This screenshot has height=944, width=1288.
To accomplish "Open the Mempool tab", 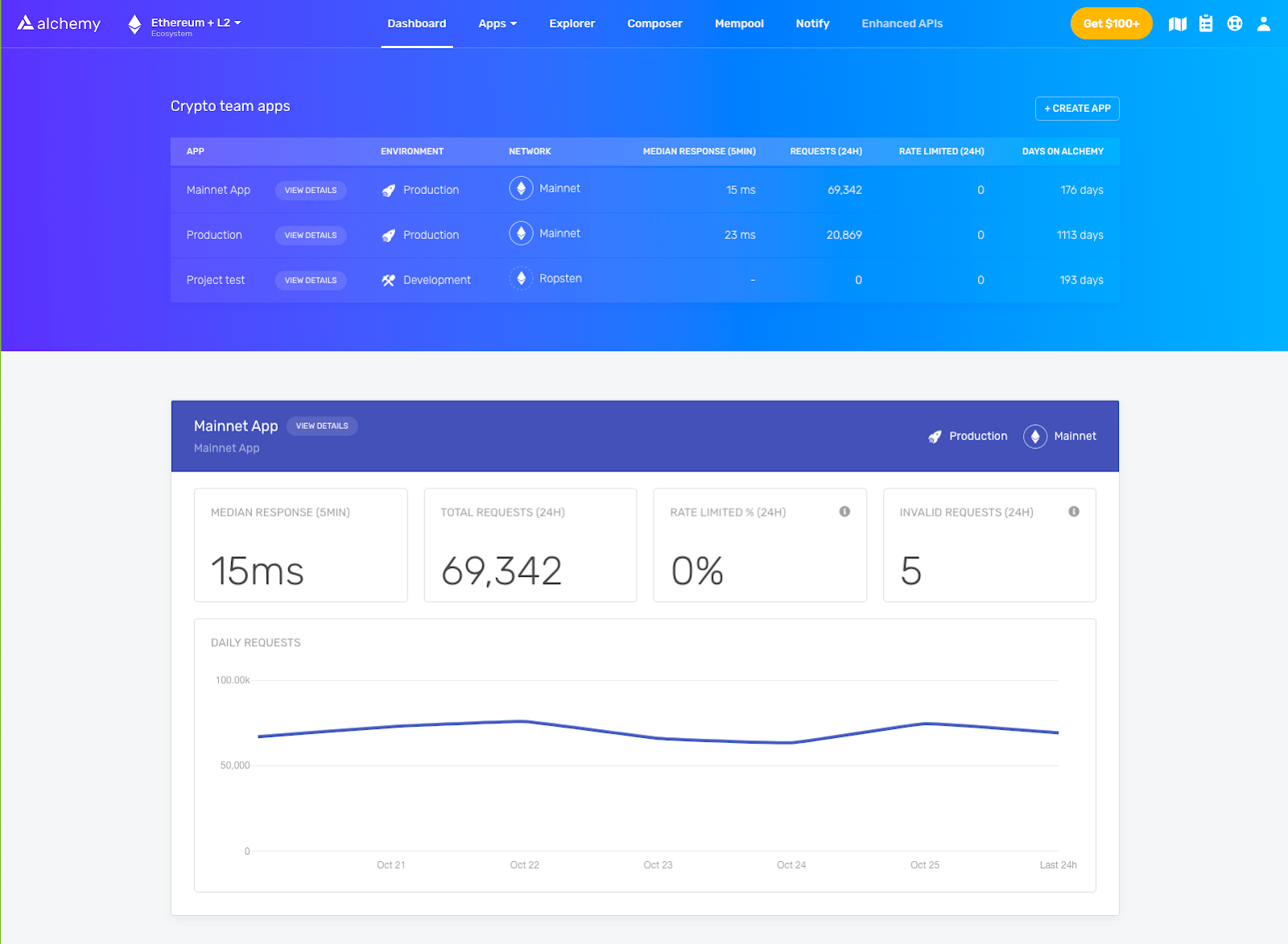I will [739, 23].
